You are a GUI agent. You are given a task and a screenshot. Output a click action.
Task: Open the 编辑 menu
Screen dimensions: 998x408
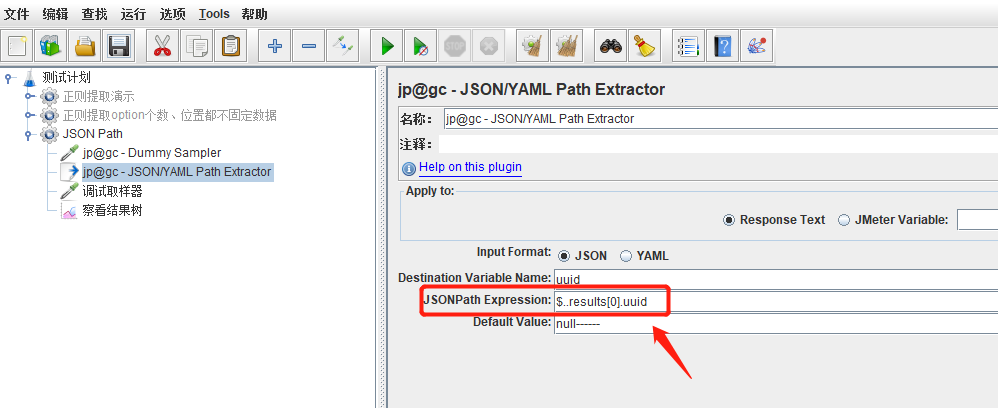pyautogui.click(x=55, y=14)
